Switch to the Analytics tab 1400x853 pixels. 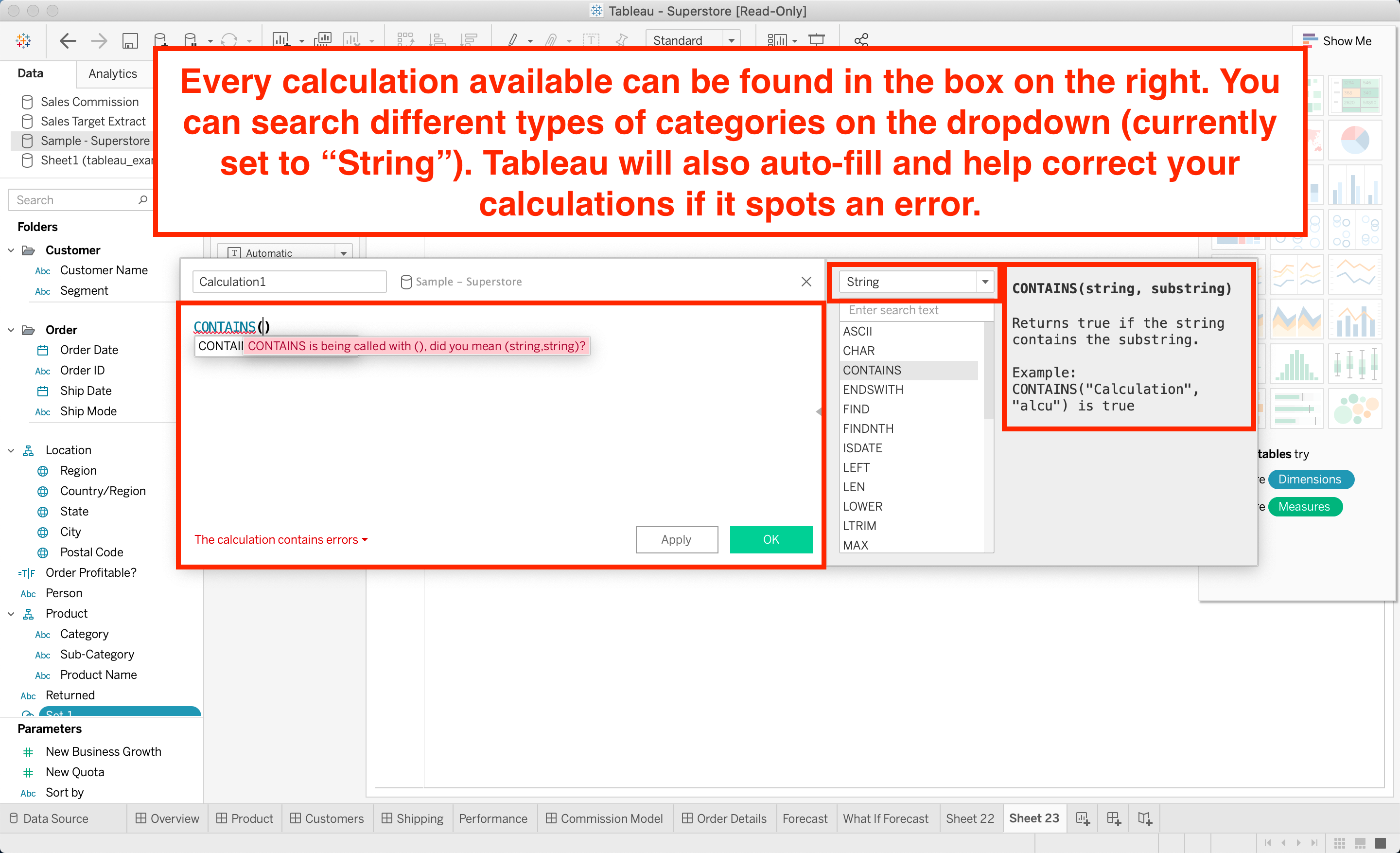click(112, 73)
